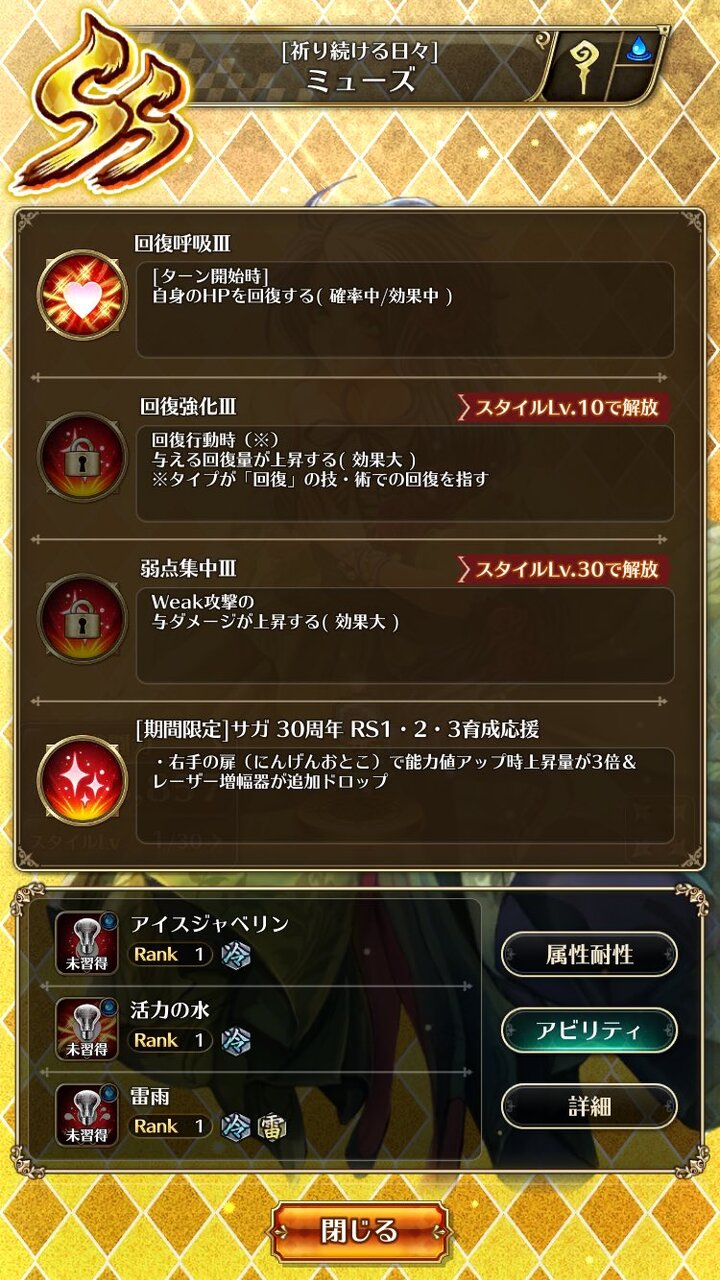Tap the スタイルLv.10で解放 unlock banner
The height and width of the screenshot is (1280, 720).
point(563,407)
